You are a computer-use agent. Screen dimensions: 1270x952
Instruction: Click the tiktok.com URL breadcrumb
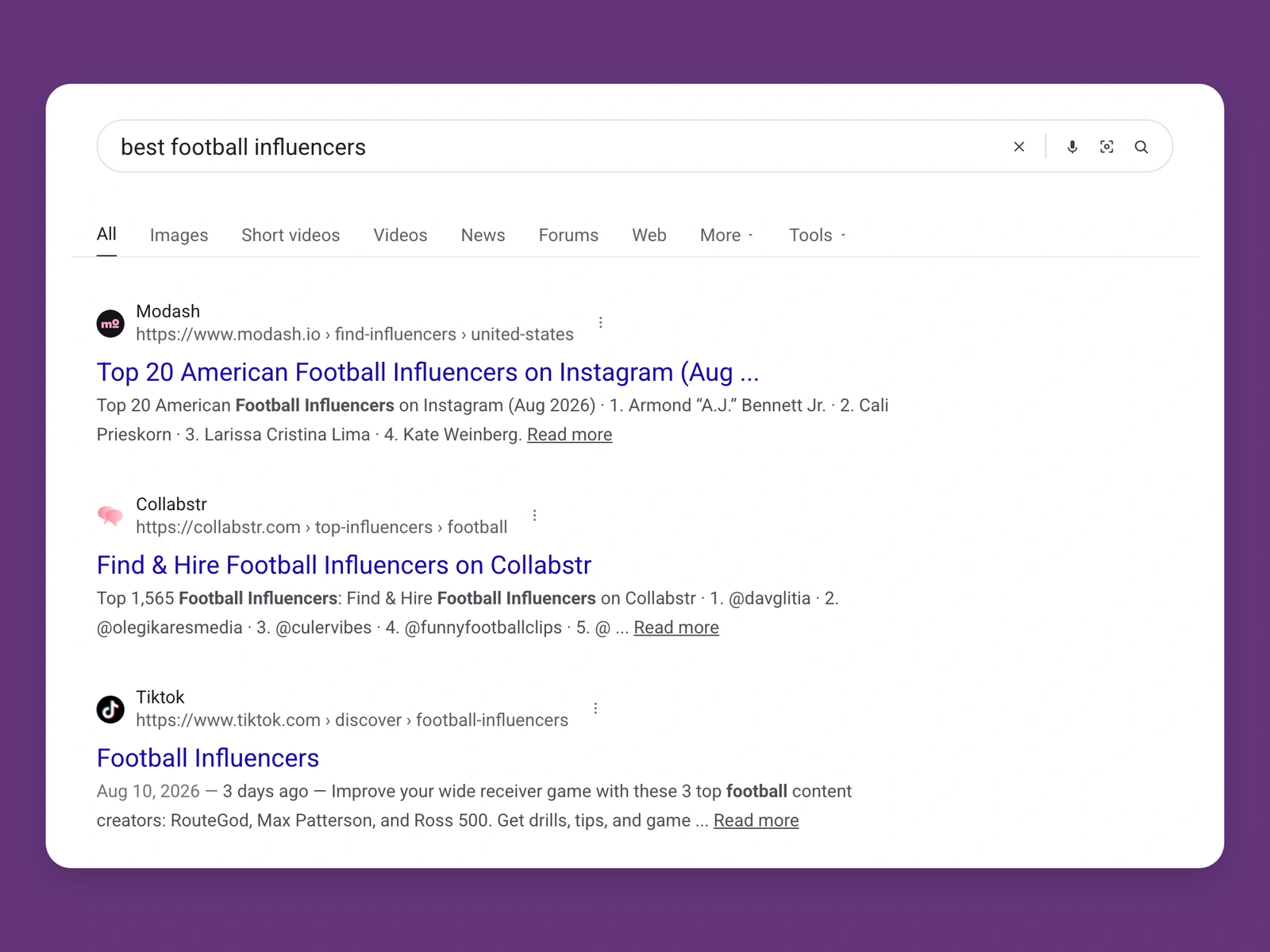pos(352,720)
